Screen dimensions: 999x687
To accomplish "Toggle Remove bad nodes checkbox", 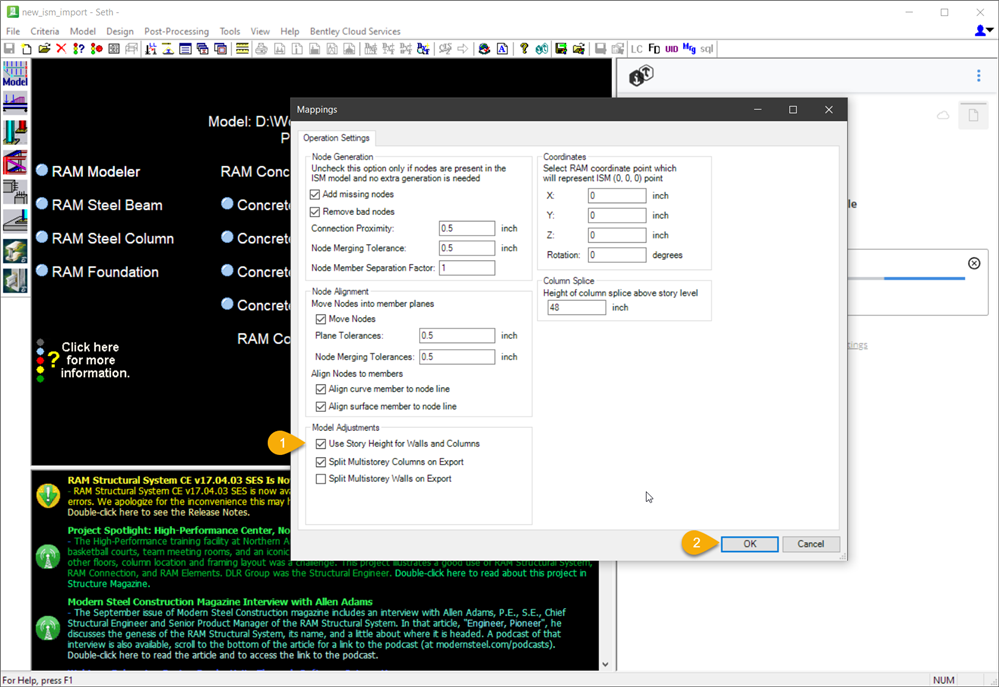I will pos(315,212).
